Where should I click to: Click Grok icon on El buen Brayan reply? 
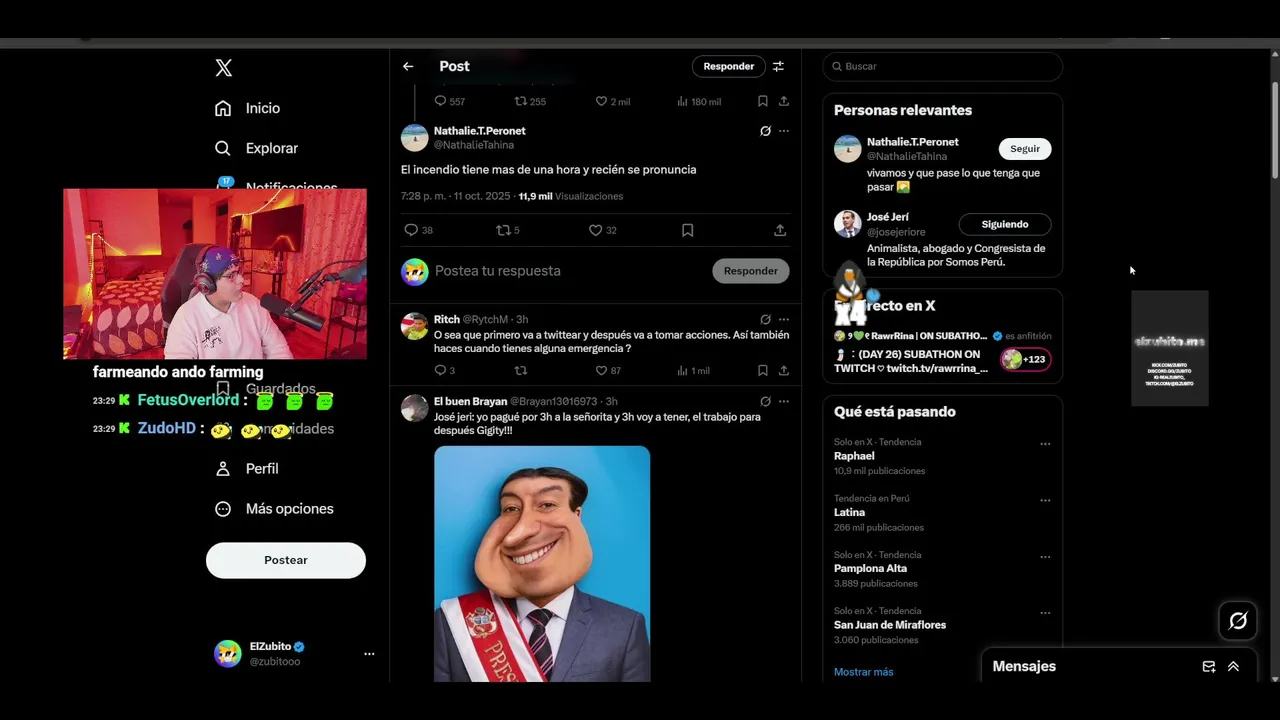coord(765,402)
